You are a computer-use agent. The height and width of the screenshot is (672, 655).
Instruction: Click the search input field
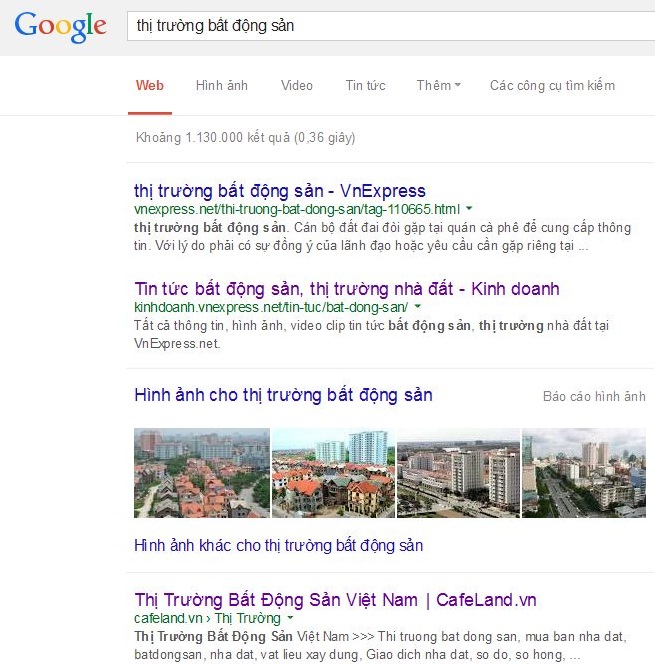(391, 26)
